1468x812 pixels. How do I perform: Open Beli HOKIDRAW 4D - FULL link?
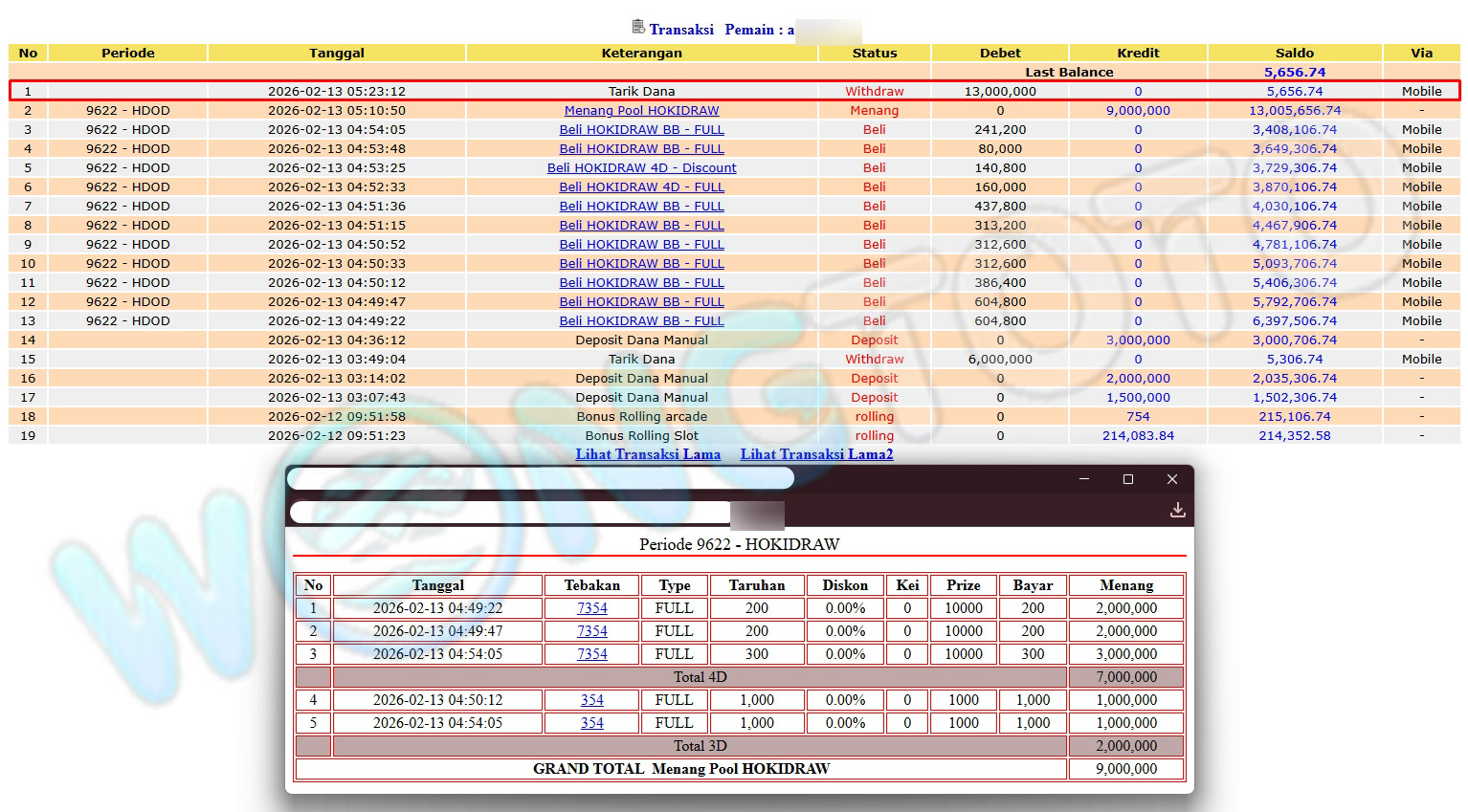point(641,187)
